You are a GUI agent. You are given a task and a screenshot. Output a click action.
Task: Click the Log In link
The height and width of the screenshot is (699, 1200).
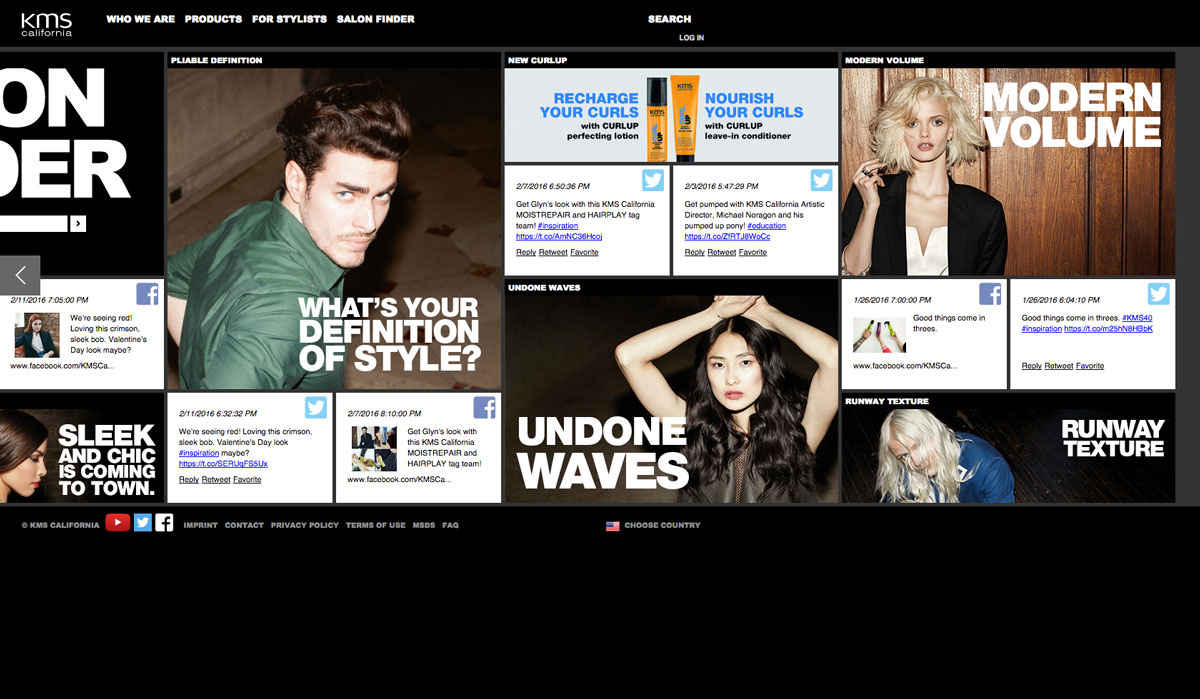(x=691, y=38)
